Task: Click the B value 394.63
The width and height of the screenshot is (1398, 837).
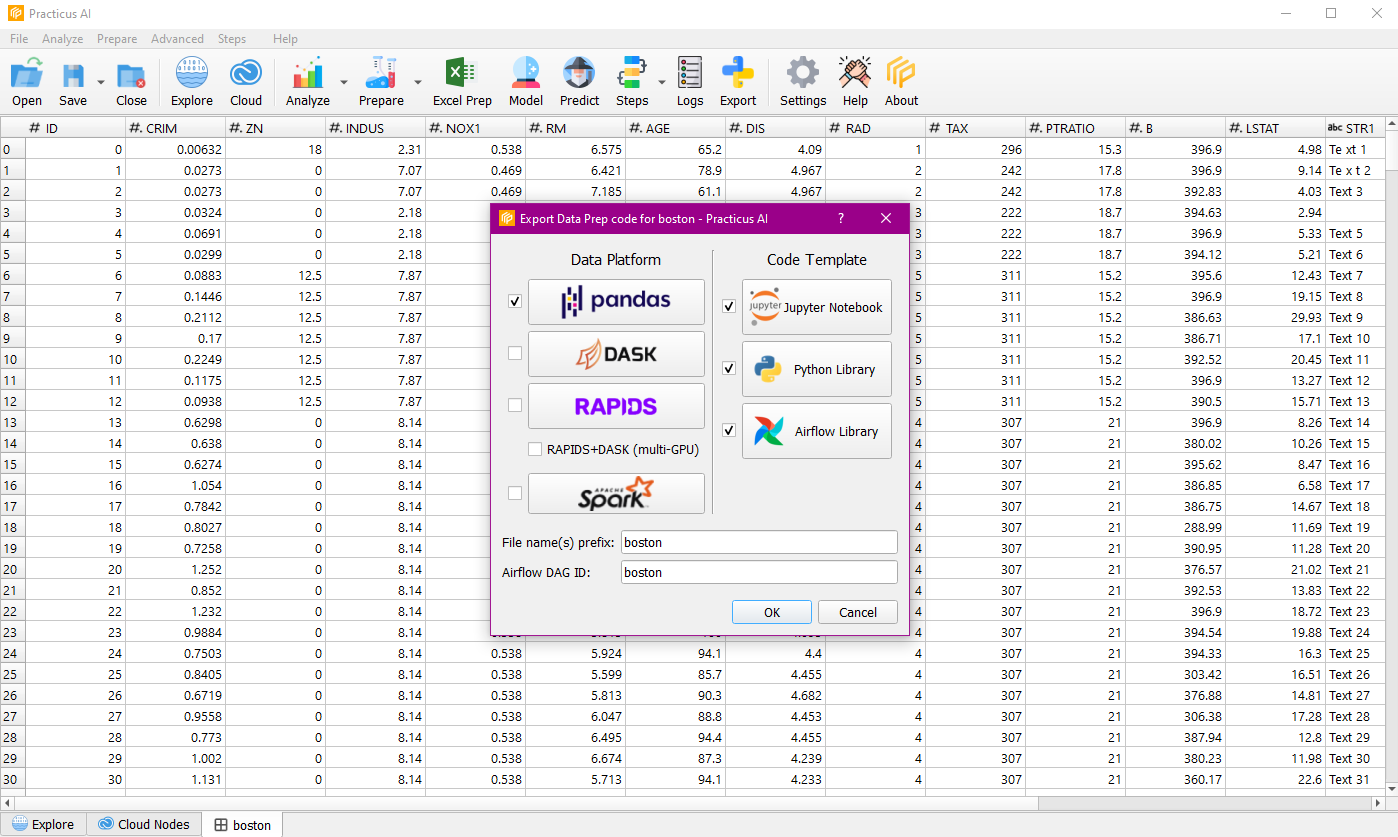Action: tap(1175, 212)
